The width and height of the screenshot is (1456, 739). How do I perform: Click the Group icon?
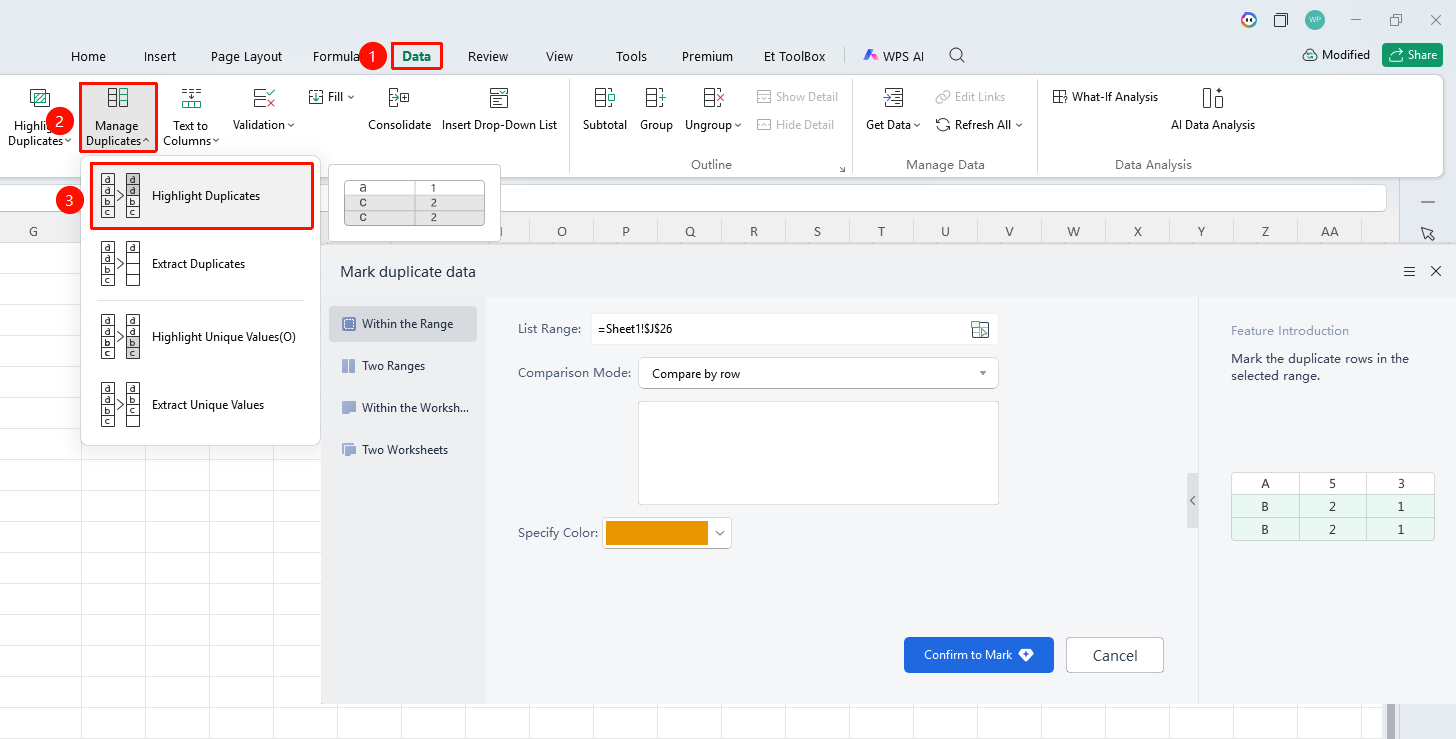tap(656, 98)
